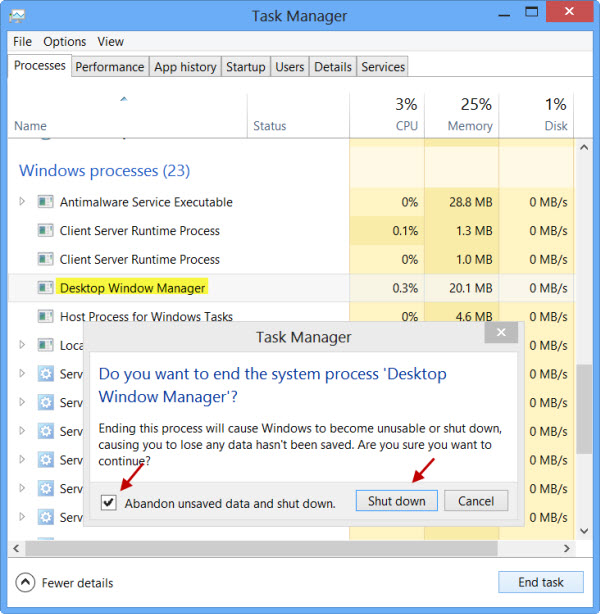Select Host Process for Windows Tasks
The height and width of the screenshot is (614, 600).
coord(146,316)
